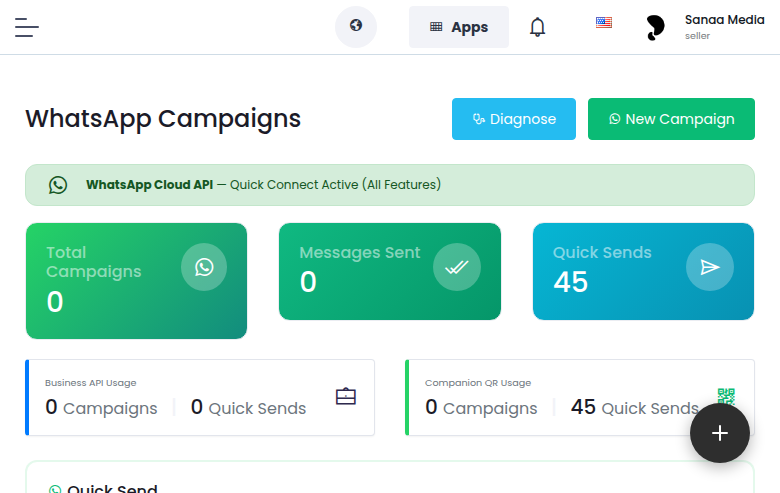The width and height of the screenshot is (780, 493).
Task: Click the Total Campaigns label
Action: pyautogui.click(x=94, y=262)
